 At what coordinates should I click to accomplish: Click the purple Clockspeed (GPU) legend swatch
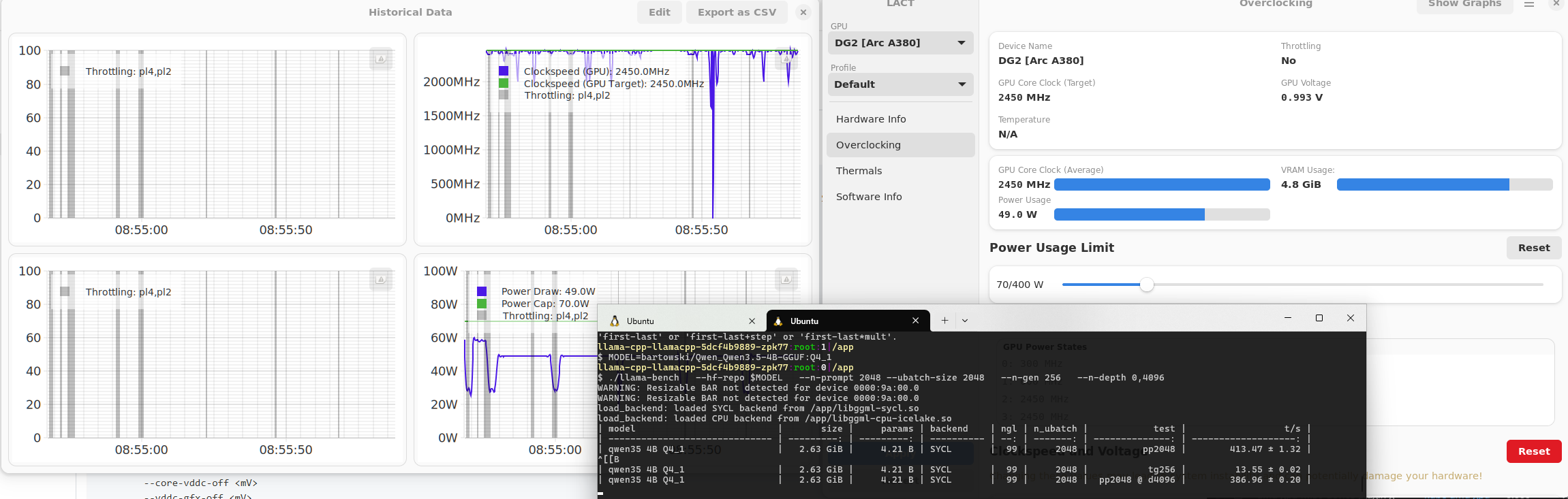click(x=504, y=71)
